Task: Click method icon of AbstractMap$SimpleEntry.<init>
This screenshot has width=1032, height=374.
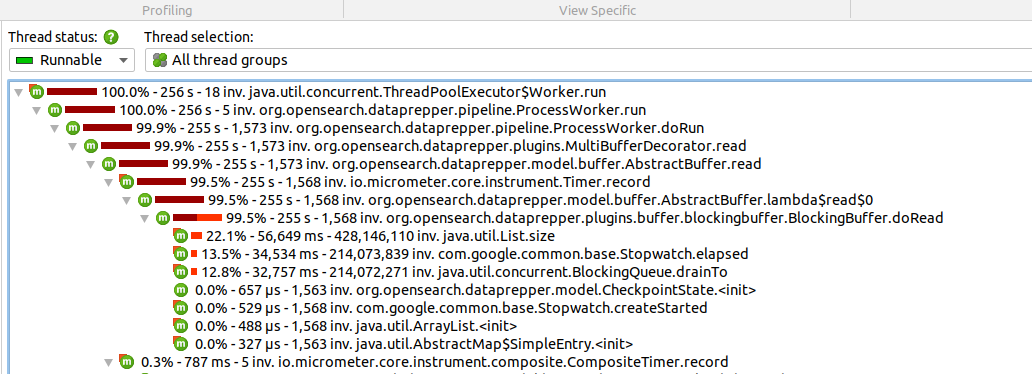Action: [180, 343]
